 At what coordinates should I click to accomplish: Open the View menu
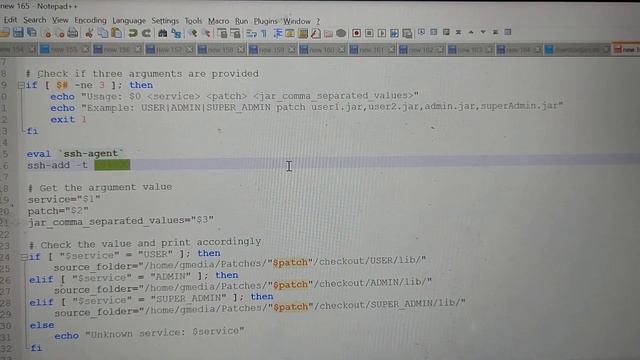(60, 20)
